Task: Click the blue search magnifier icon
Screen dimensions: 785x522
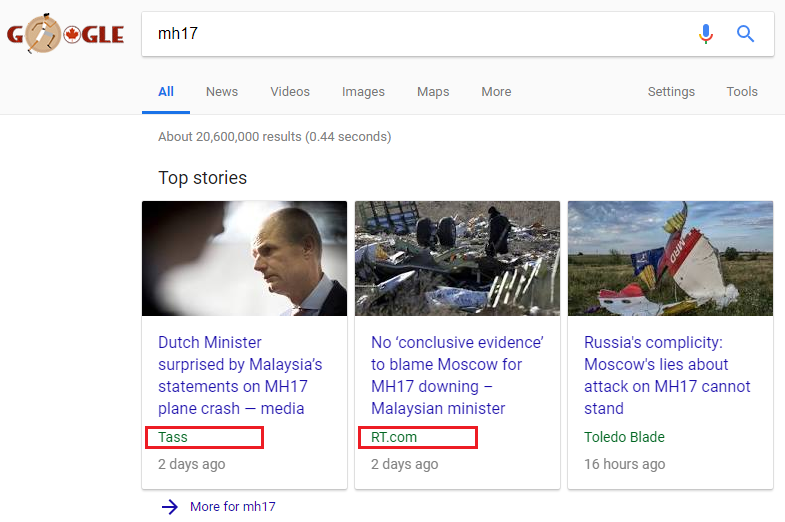Action: tap(745, 34)
